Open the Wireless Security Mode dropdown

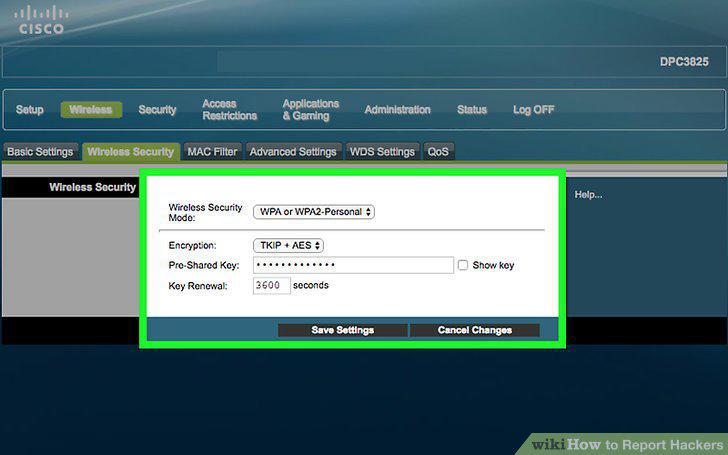coord(314,212)
